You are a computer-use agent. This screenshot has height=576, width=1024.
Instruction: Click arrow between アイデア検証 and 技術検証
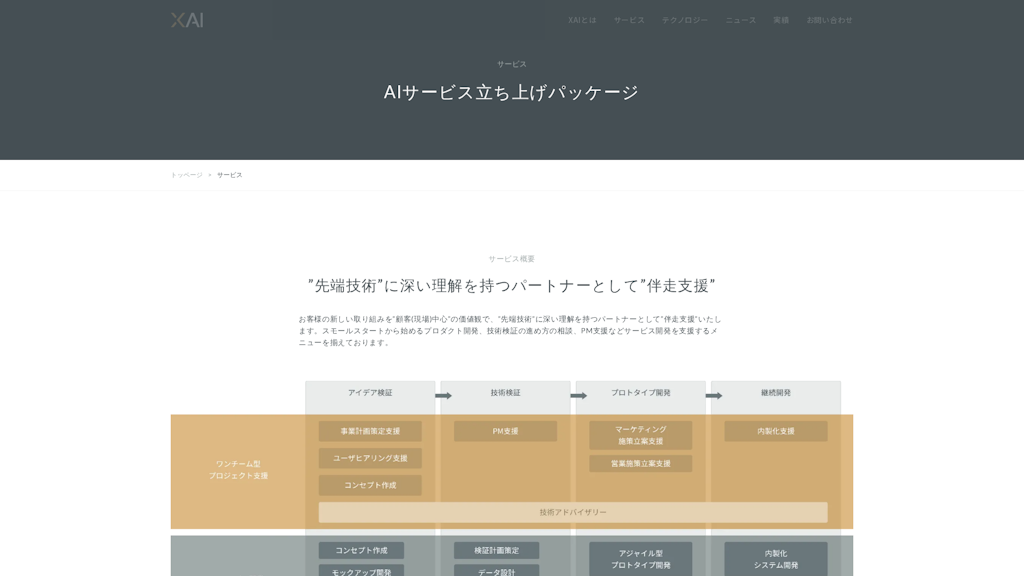click(x=444, y=396)
